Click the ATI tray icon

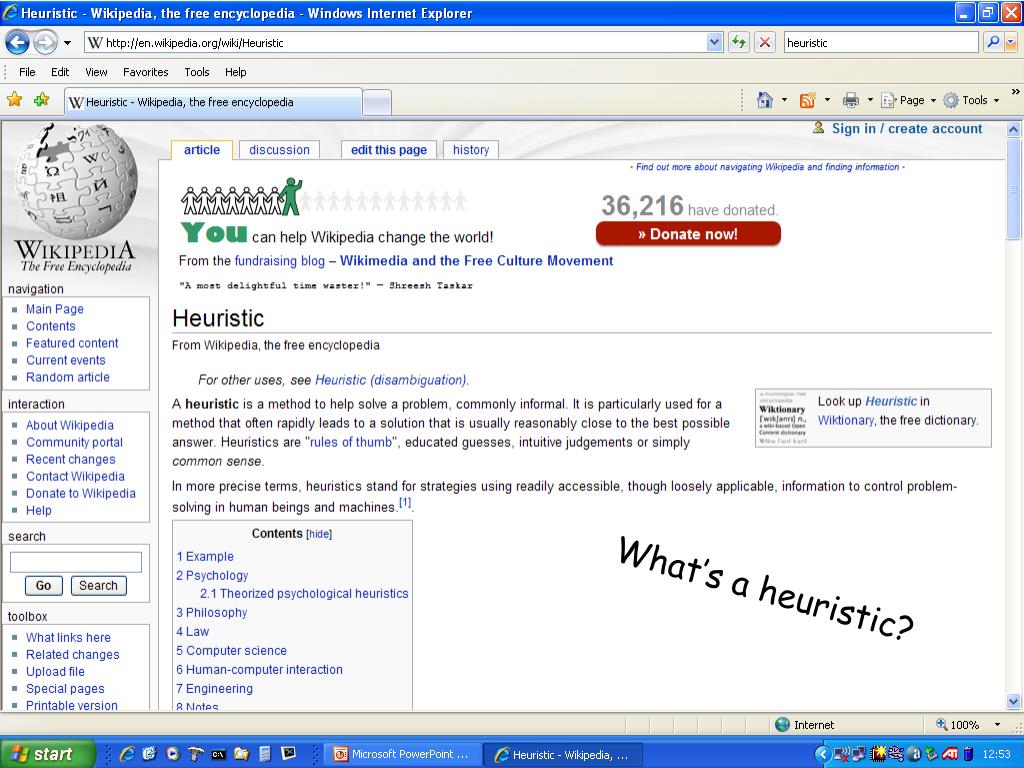click(950, 755)
